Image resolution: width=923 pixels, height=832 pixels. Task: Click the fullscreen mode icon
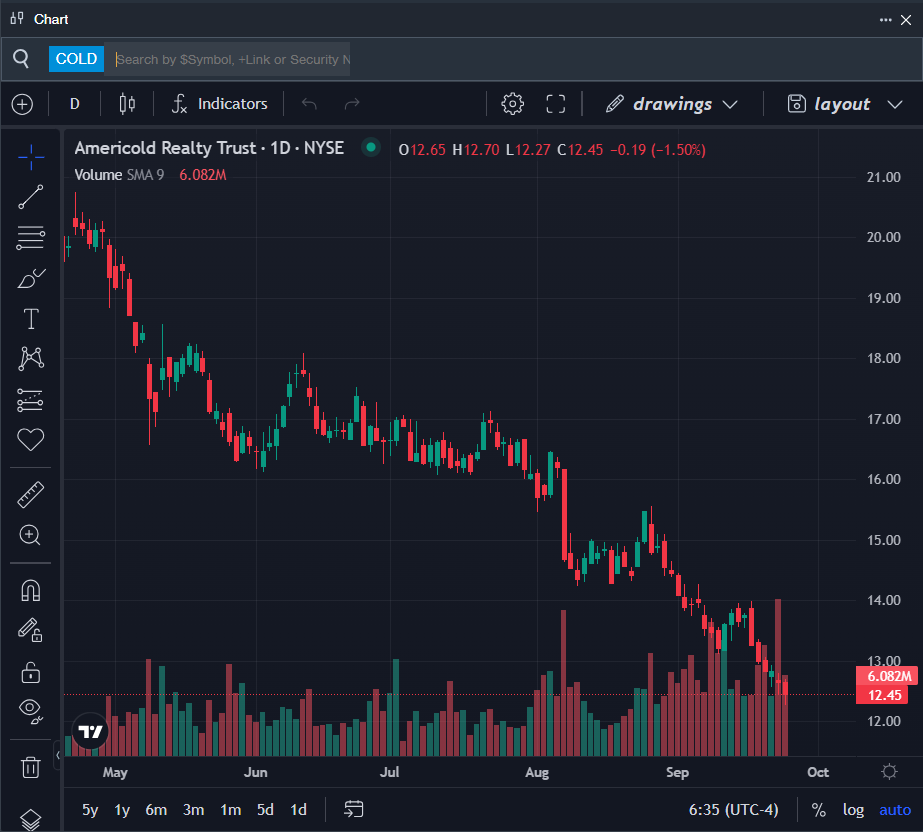point(556,104)
